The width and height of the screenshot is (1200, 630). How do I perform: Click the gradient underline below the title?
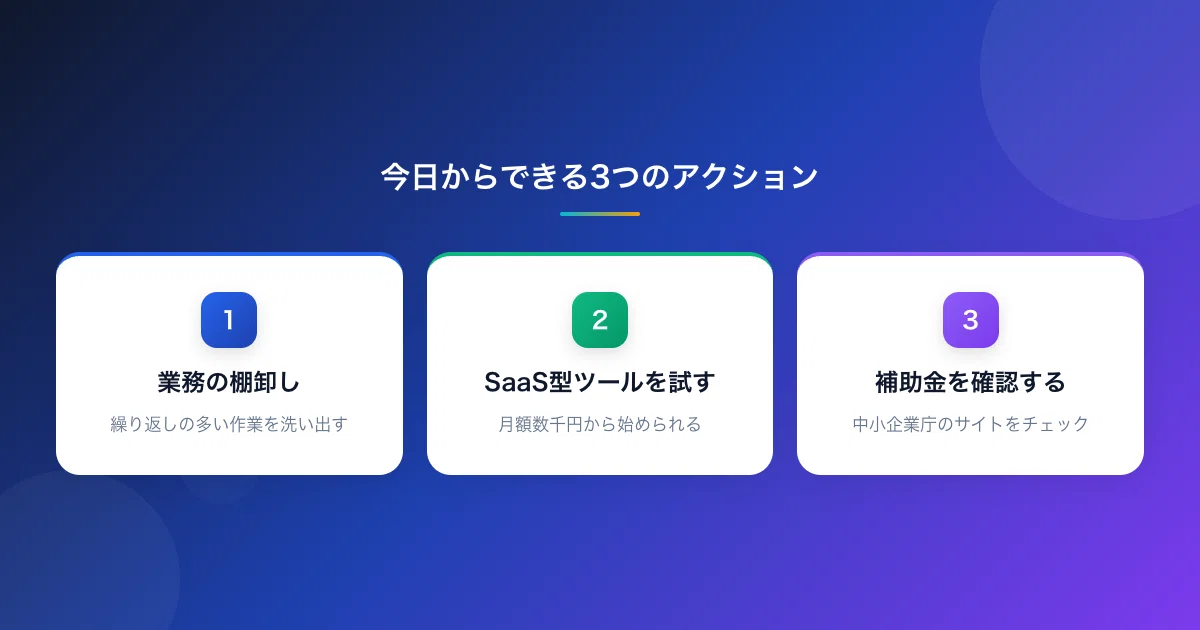(x=600, y=214)
